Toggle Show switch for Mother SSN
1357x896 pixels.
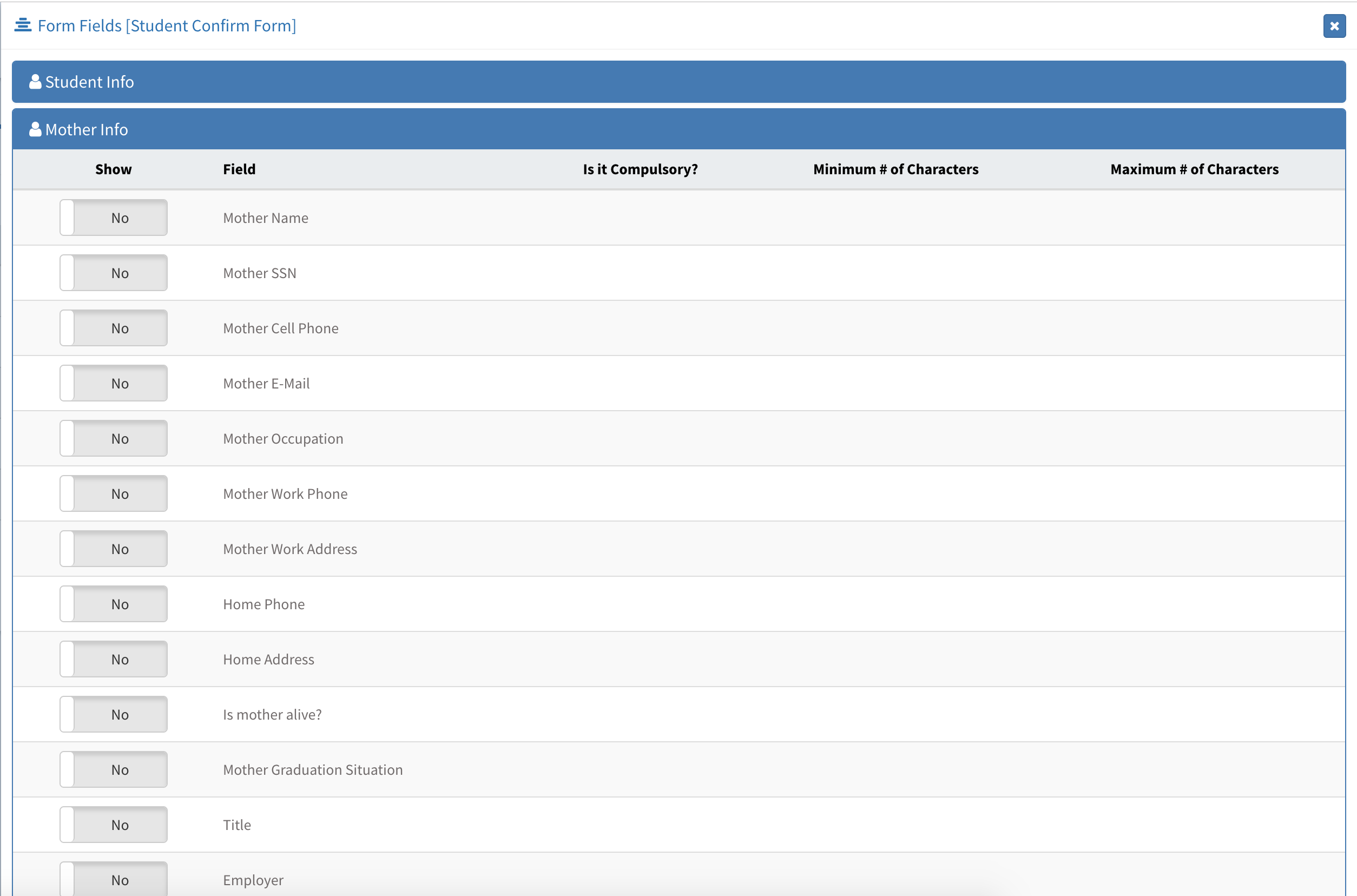coord(114,273)
